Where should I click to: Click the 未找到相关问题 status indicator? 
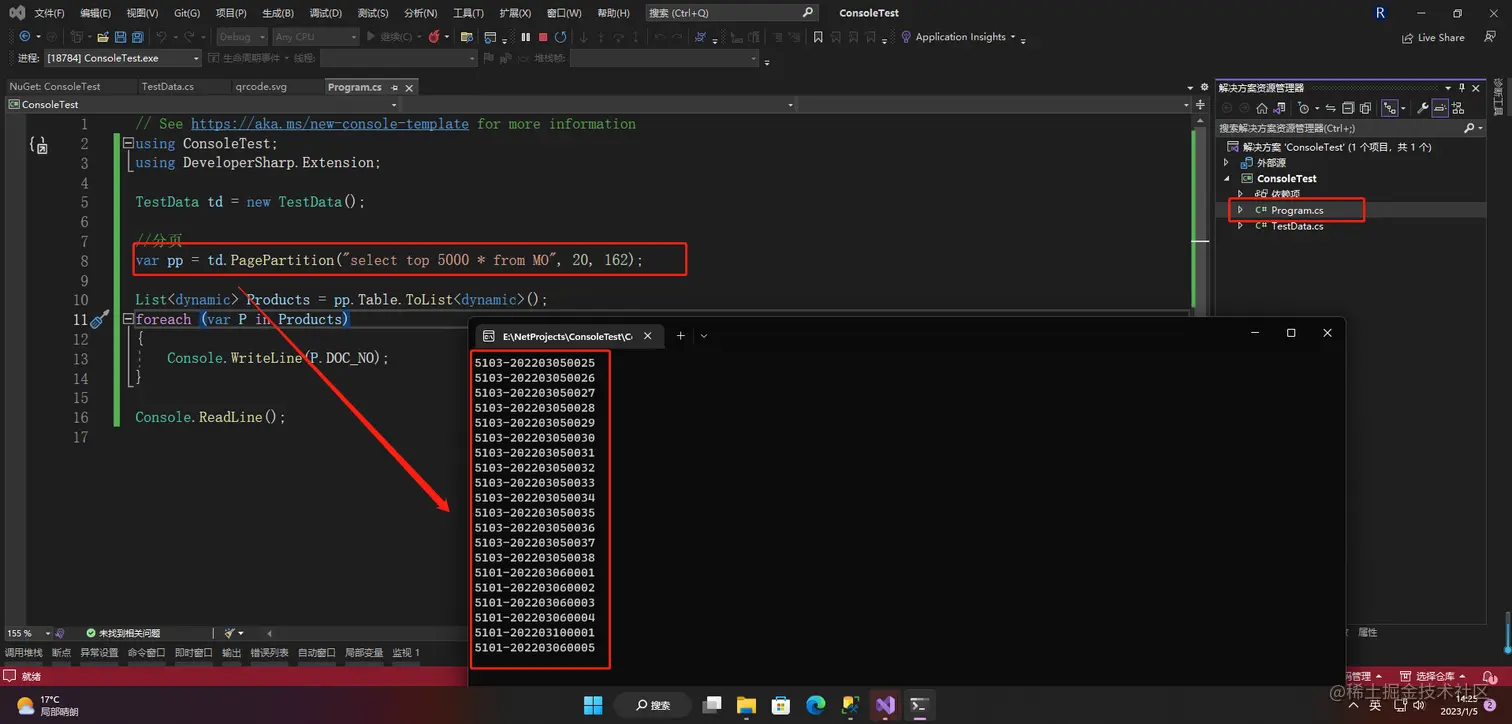click(123, 633)
